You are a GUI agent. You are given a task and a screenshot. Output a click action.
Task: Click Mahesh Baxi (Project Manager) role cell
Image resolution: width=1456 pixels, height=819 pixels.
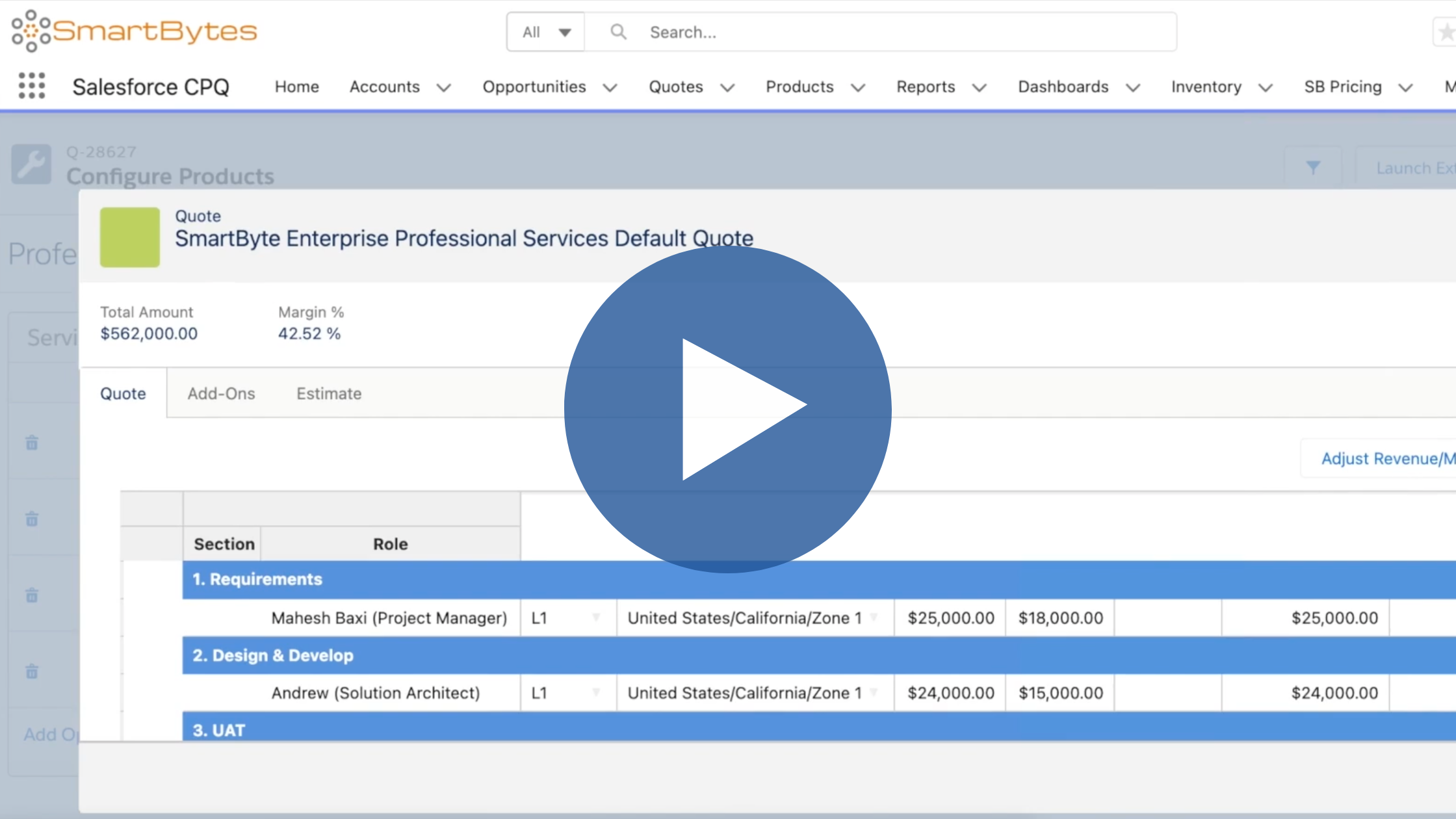tap(389, 617)
